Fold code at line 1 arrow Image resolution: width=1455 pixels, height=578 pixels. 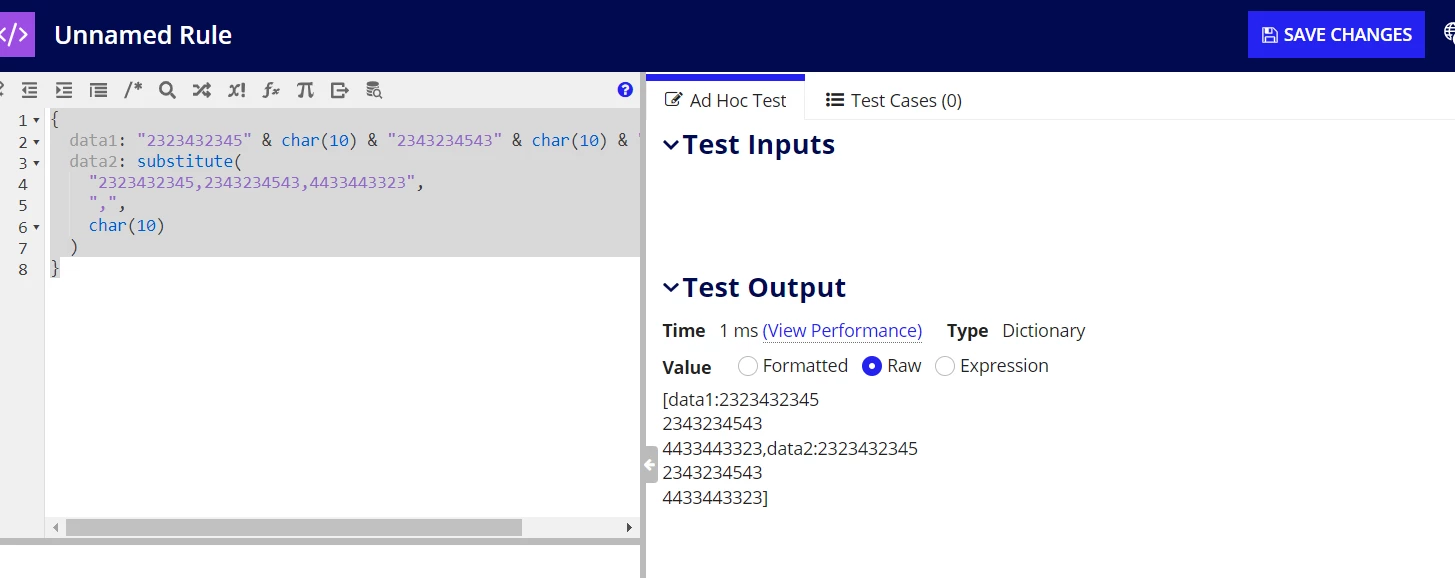37,120
